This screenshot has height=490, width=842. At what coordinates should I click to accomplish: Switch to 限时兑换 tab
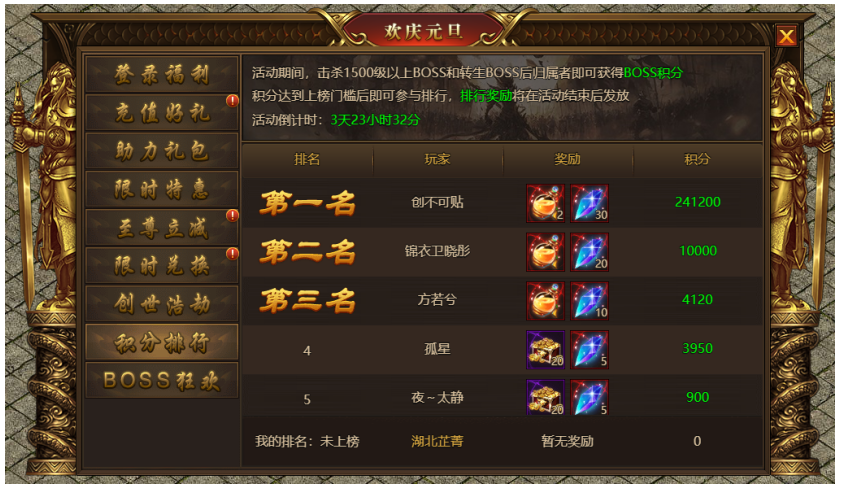click(x=162, y=266)
